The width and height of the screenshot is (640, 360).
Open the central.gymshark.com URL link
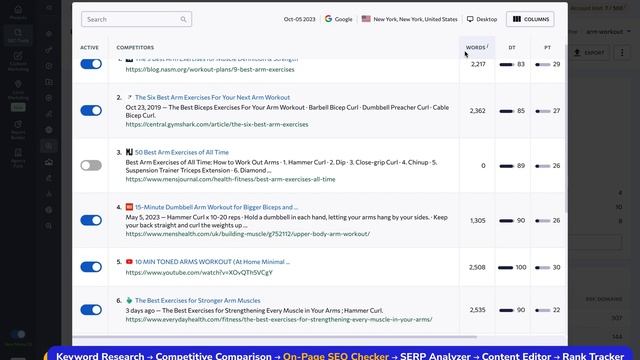point(217,124)
